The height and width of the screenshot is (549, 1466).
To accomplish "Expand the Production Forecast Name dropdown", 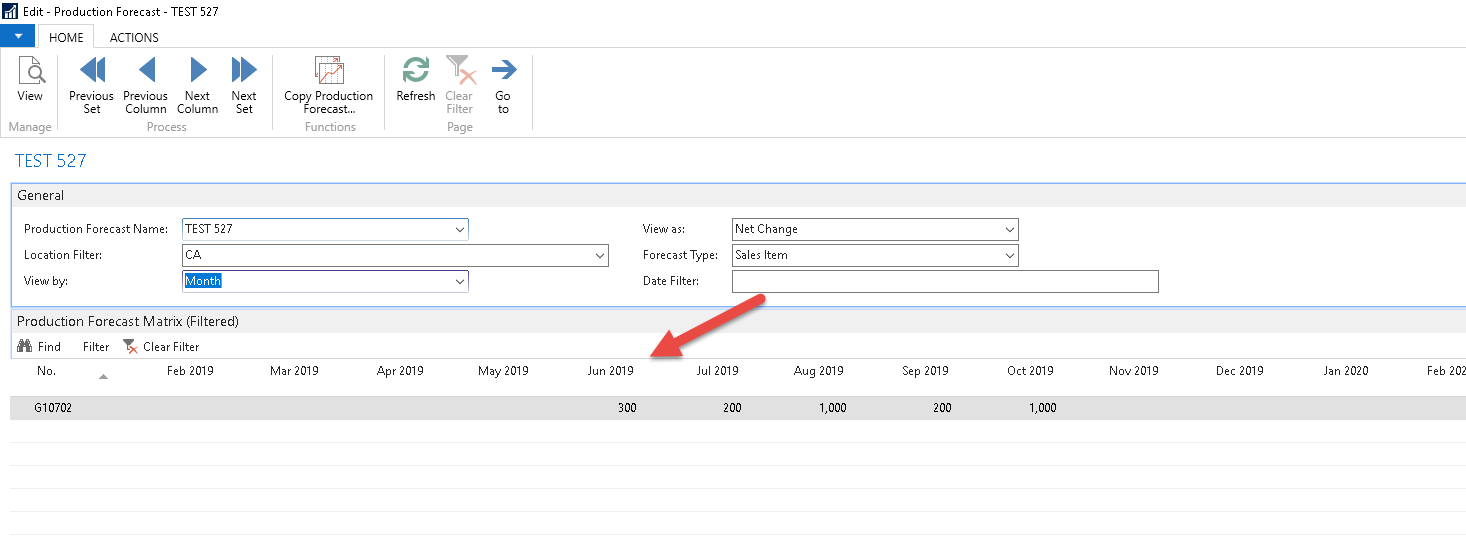I will click(x=460, y=229).
